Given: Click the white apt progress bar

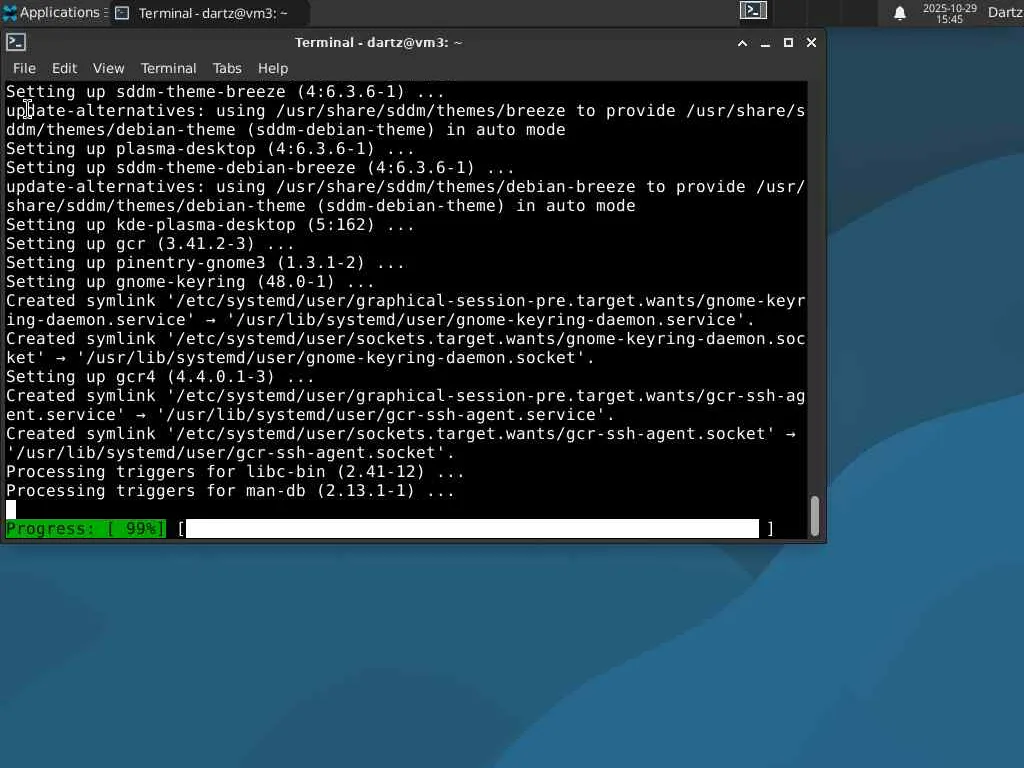Looking at the screenshot, I should point(472,528).
